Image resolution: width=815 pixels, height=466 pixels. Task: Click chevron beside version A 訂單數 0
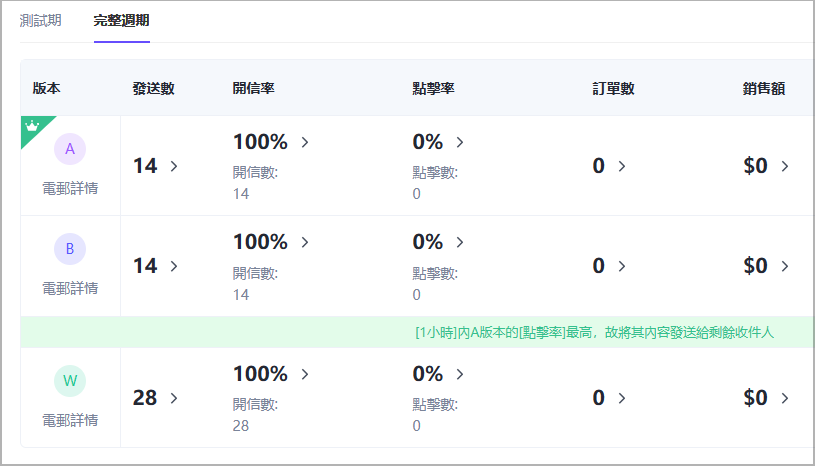621,166
